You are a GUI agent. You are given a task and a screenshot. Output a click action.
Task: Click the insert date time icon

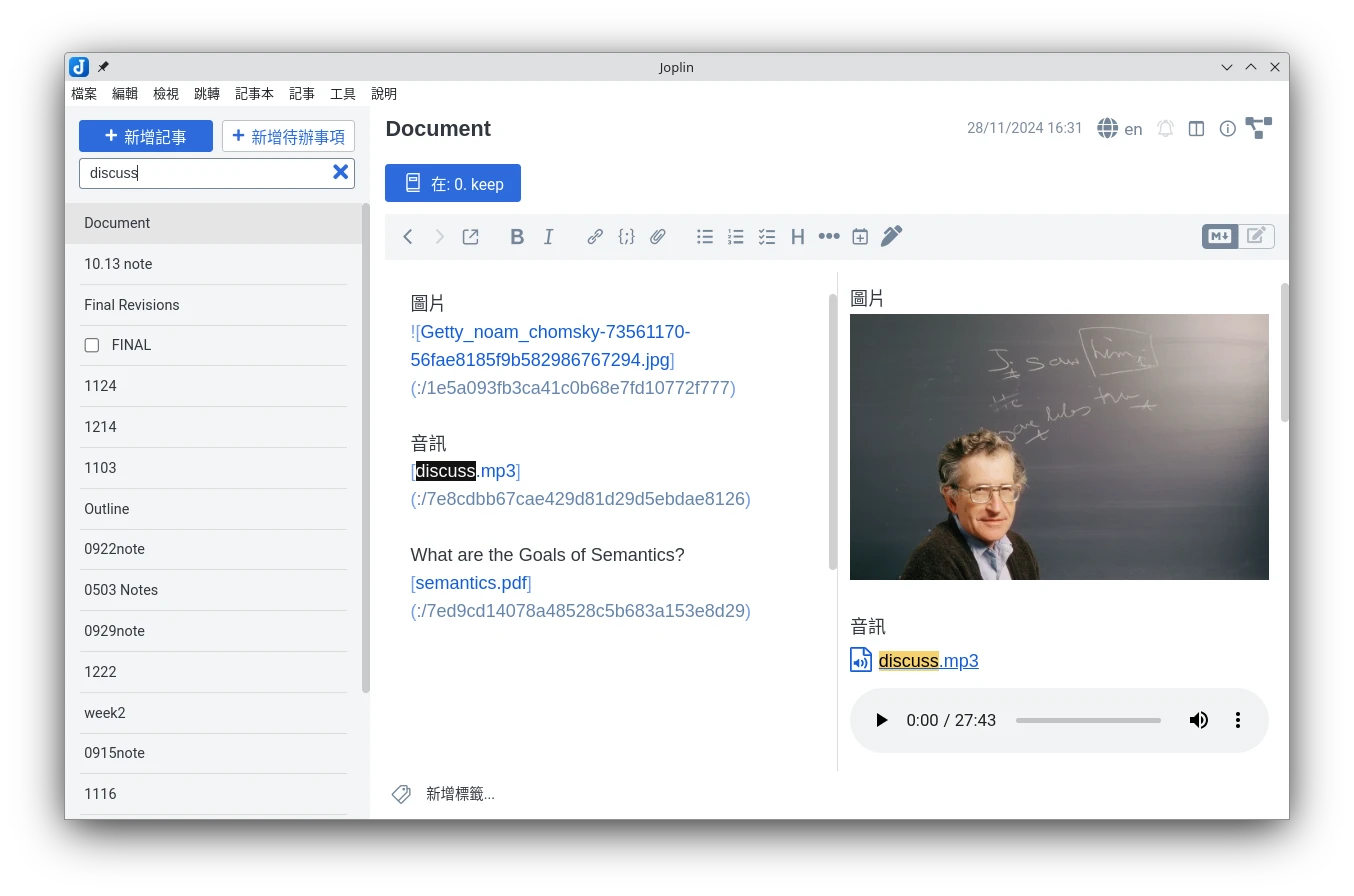tap(860, 237)
